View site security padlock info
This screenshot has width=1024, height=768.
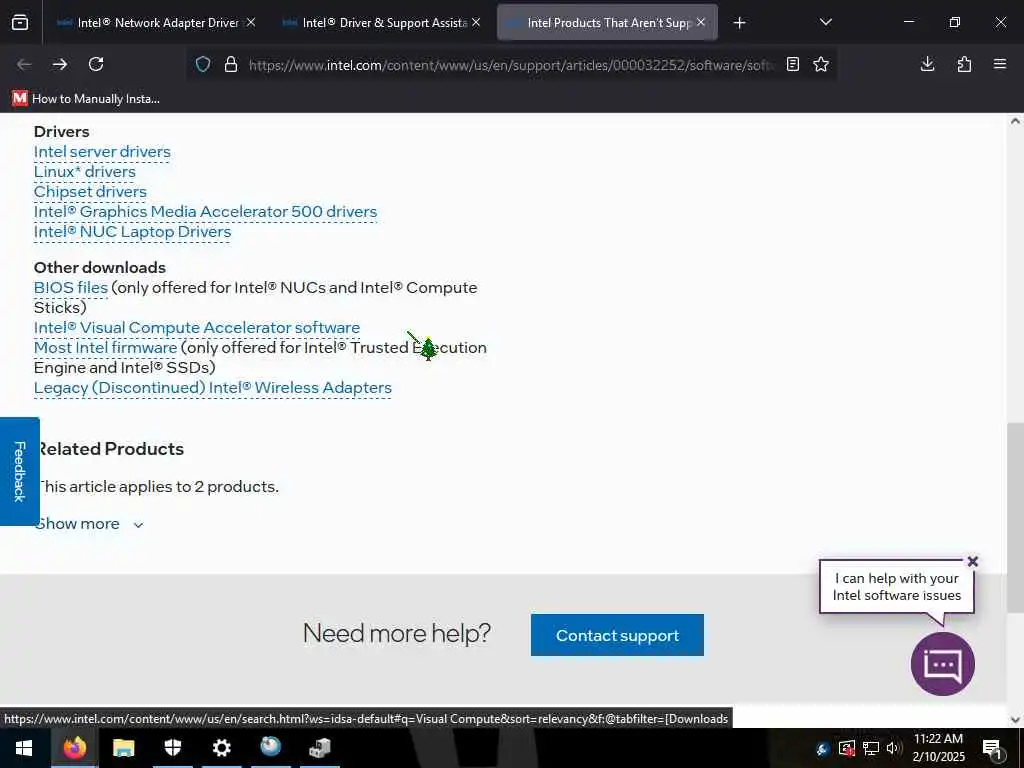tap(231, 64)
